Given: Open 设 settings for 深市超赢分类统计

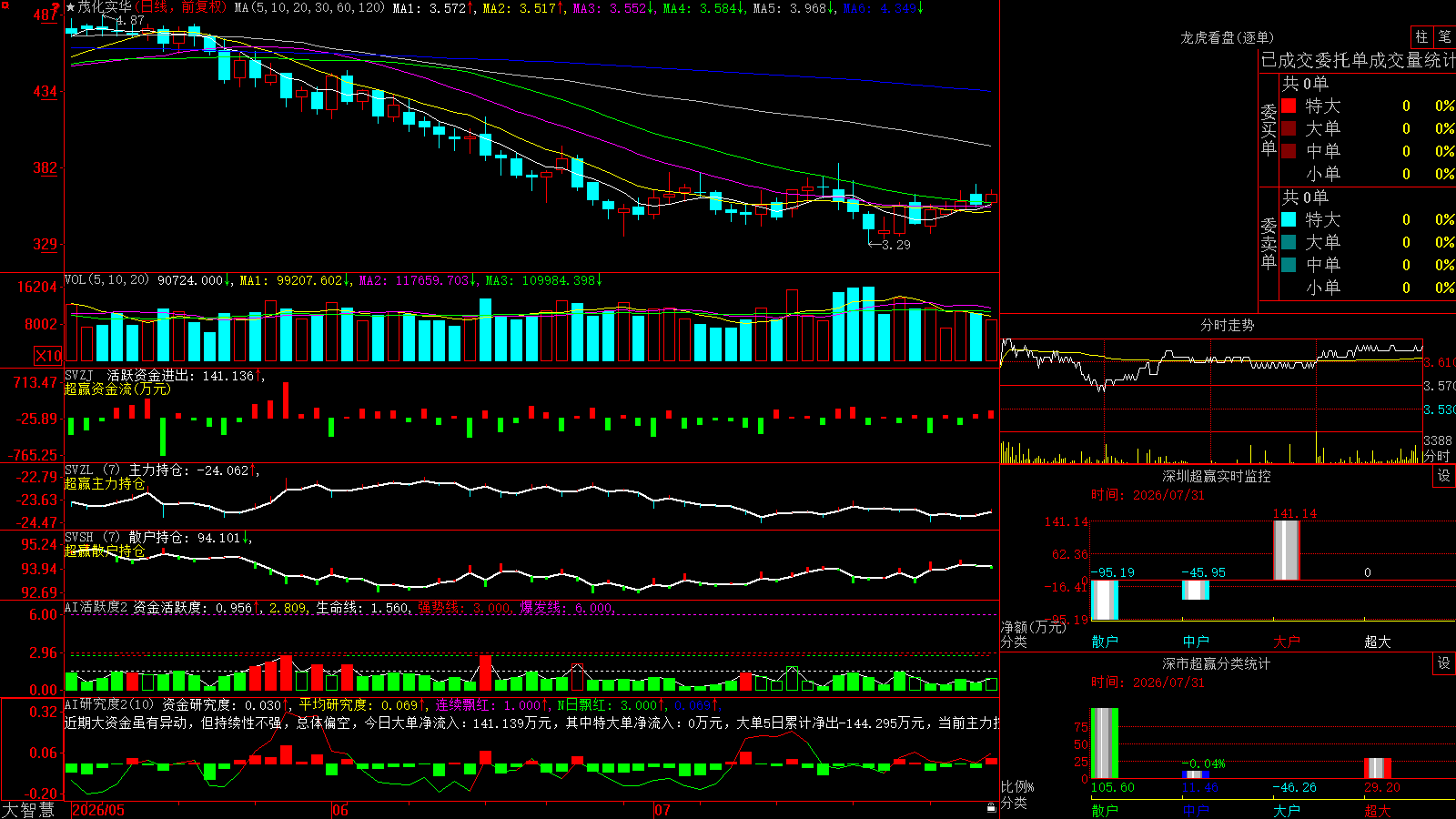Looking at the screenshot, I should click(x=1444, y=663).
